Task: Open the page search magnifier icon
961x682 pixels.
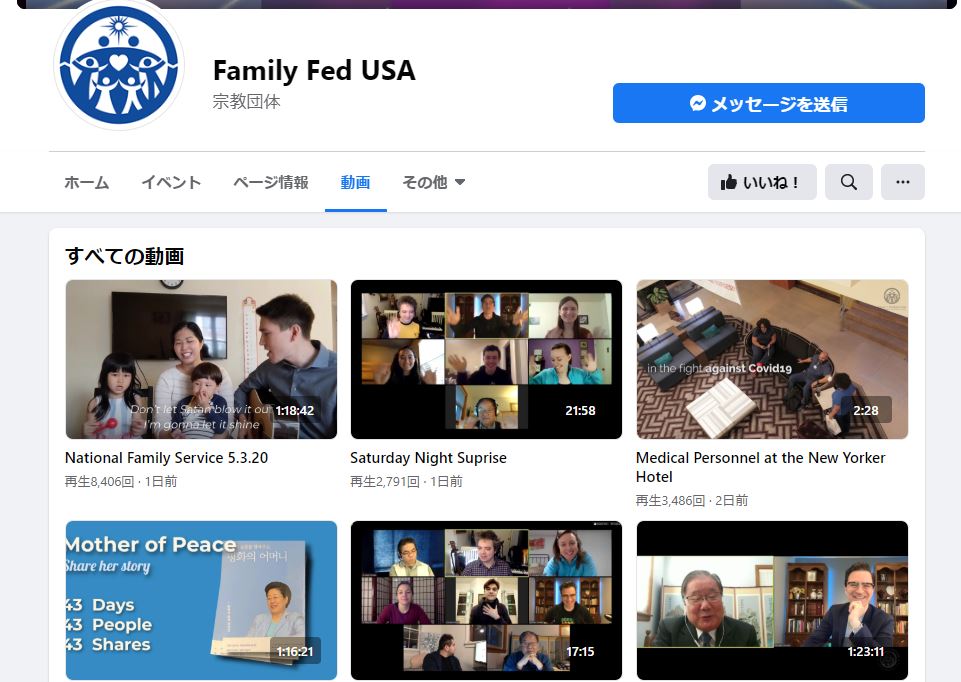Action: pos(848,182)
